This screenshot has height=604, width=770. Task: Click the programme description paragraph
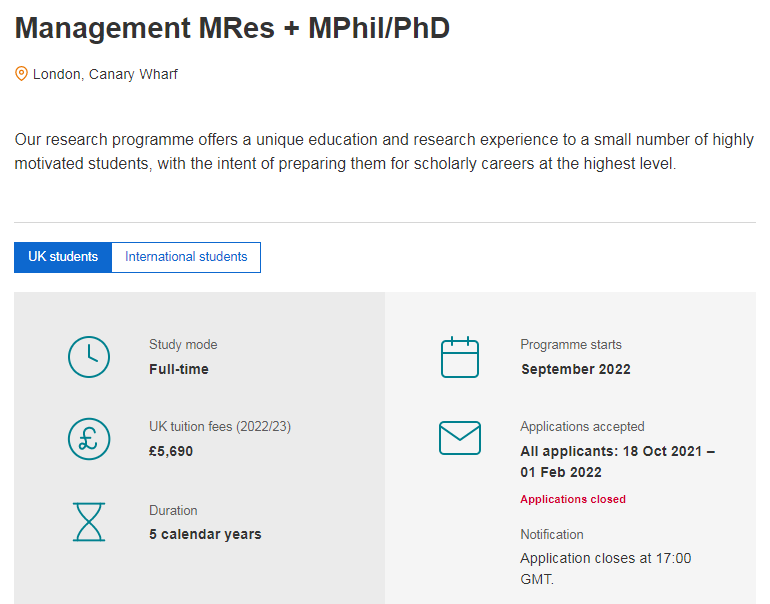coord(384,152)
